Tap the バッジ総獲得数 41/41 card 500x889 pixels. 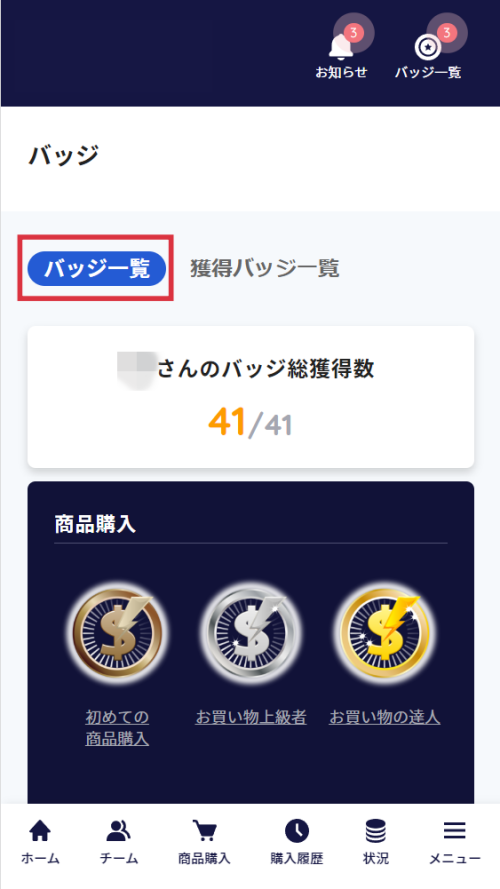pos(251,397)
